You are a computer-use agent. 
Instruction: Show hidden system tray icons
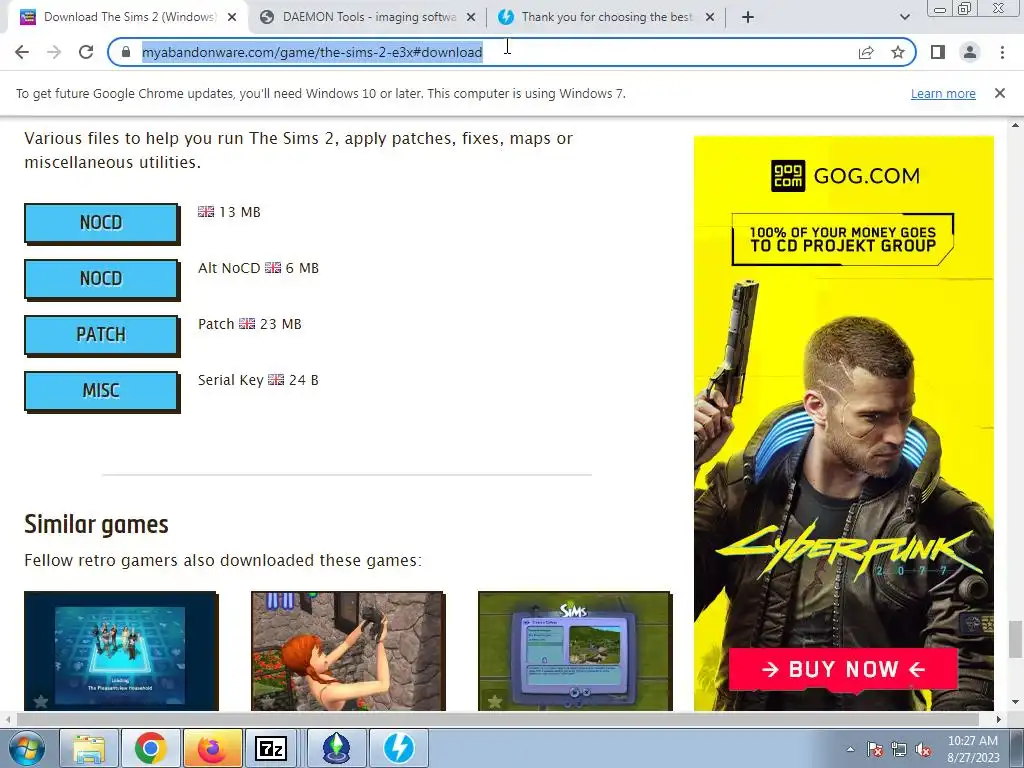coord(850,750)
